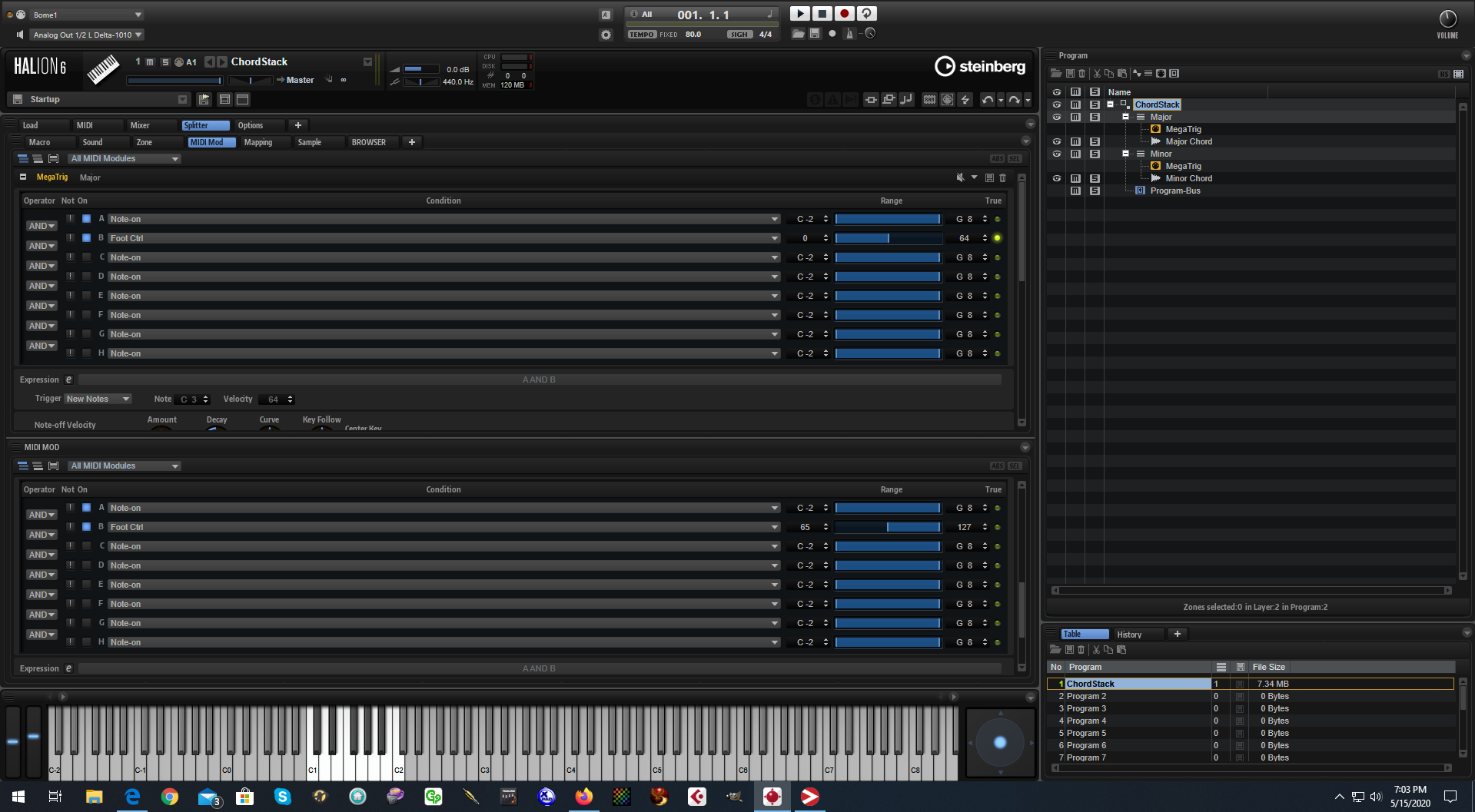Screen dimensions: 1475x812
Task: Toggle On checkbox for condition C in MegaTrig
Action: tap(86, 257)
